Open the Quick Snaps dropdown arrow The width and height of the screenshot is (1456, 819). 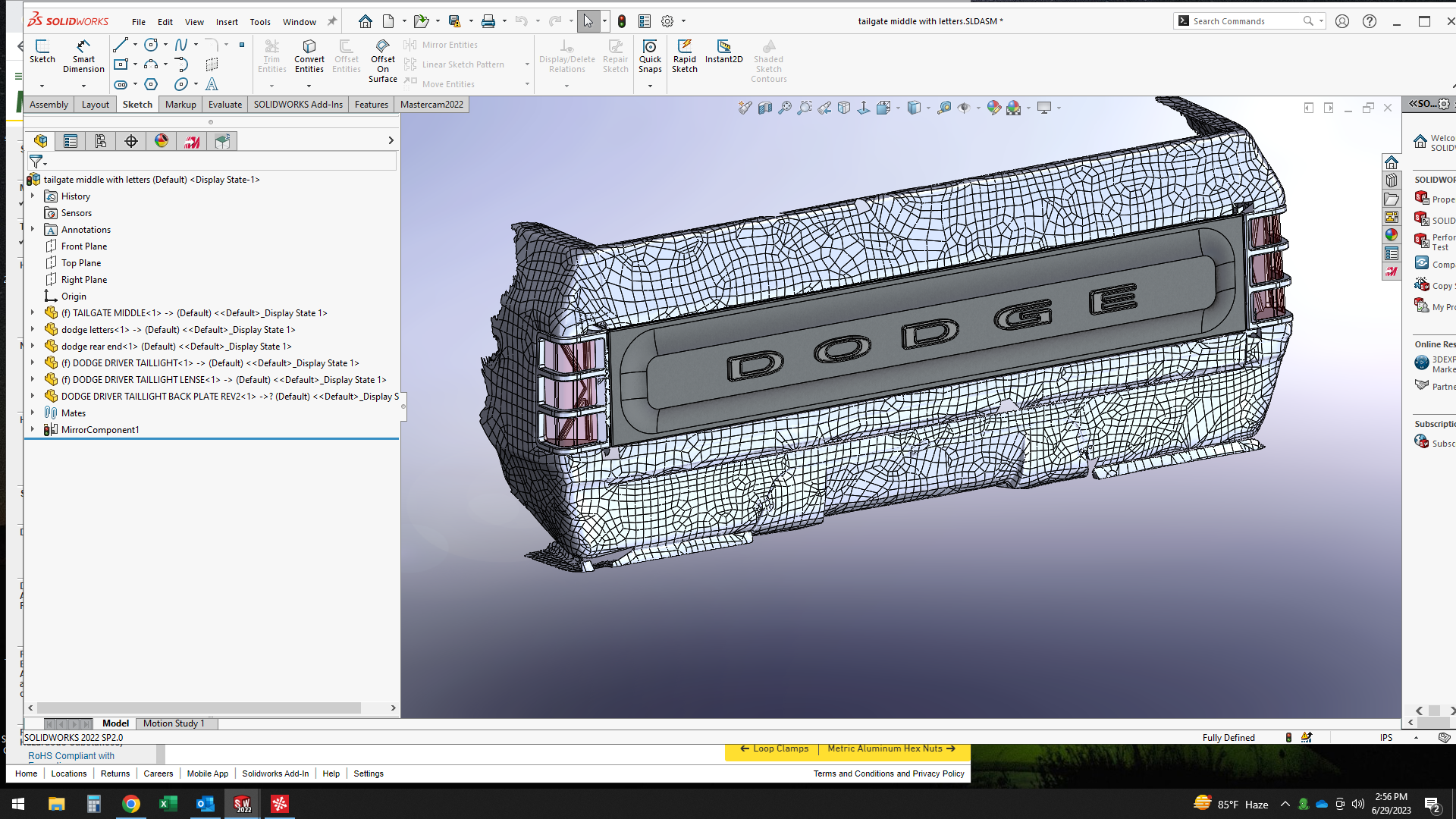[x=650, y=86]
